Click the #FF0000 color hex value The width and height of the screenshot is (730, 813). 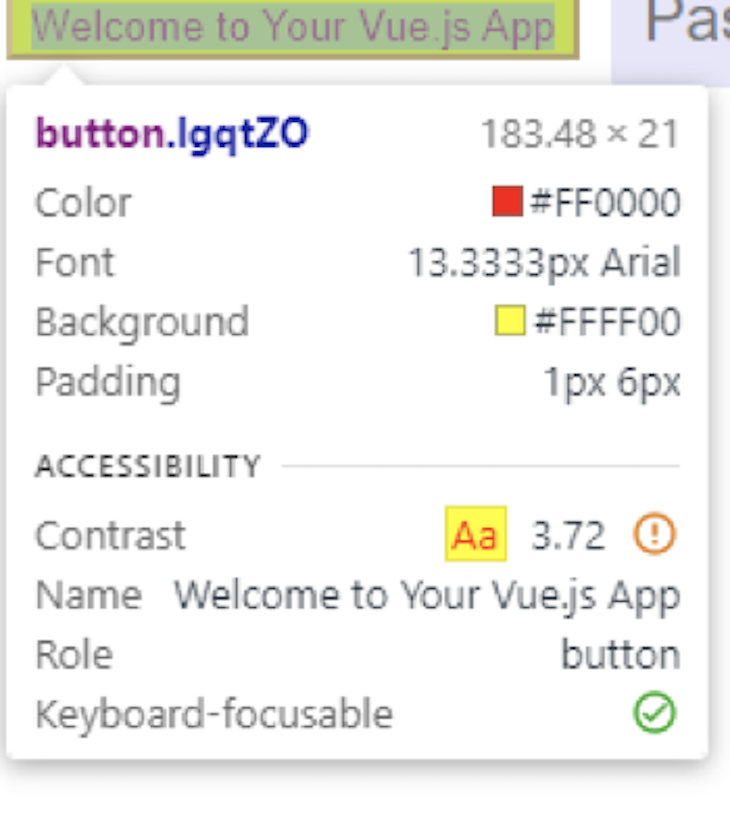[605, 203]
